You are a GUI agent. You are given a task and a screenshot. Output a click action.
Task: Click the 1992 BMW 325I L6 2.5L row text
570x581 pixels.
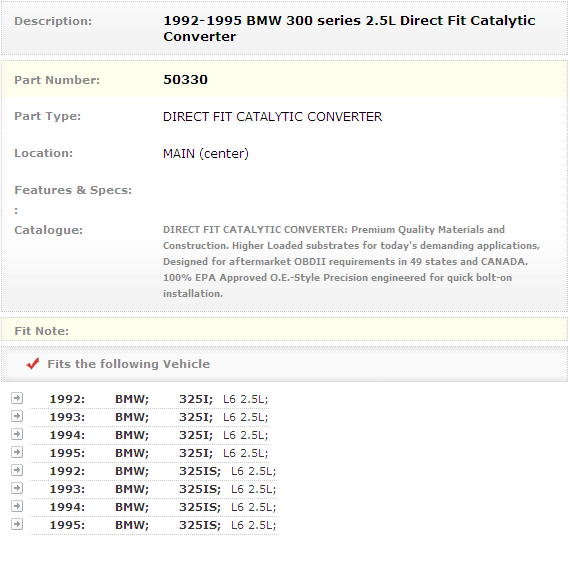click(159, 399)
